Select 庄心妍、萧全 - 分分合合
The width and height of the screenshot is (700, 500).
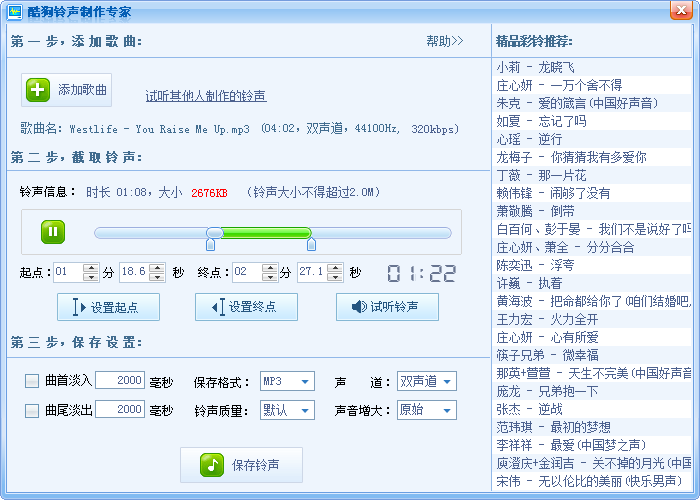[592, 247]
